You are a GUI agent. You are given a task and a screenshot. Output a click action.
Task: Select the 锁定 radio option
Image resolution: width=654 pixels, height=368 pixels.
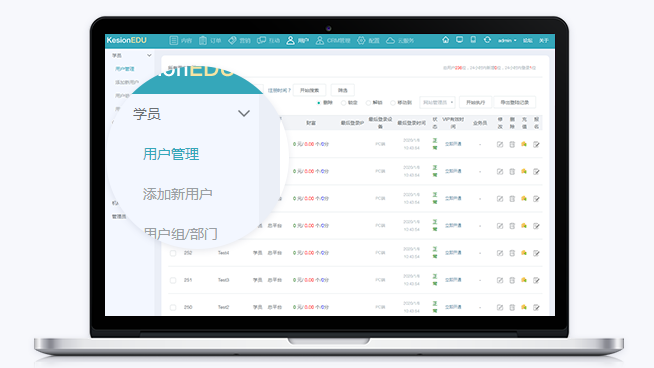pos(349,103)
